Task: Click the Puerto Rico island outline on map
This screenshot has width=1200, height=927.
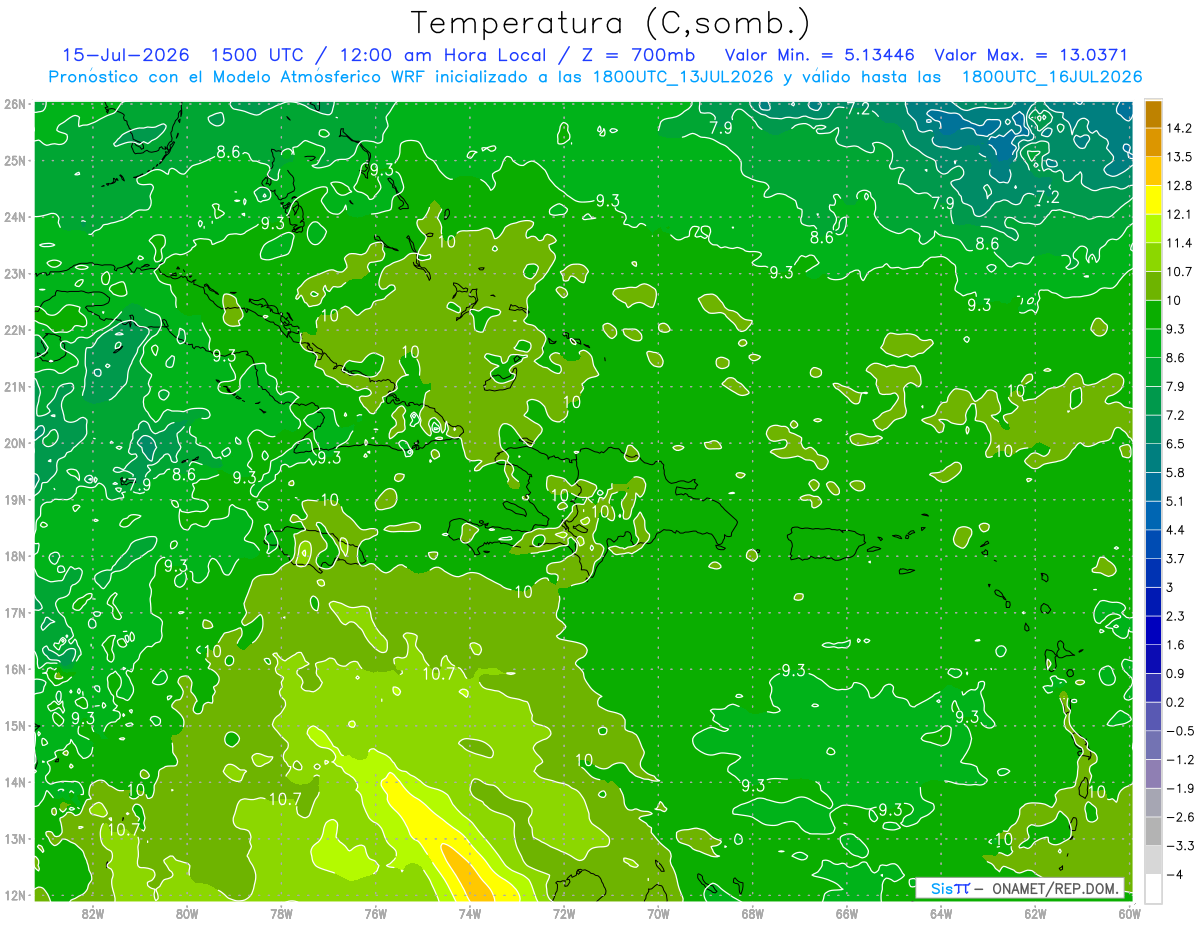Action: [826, 542]
